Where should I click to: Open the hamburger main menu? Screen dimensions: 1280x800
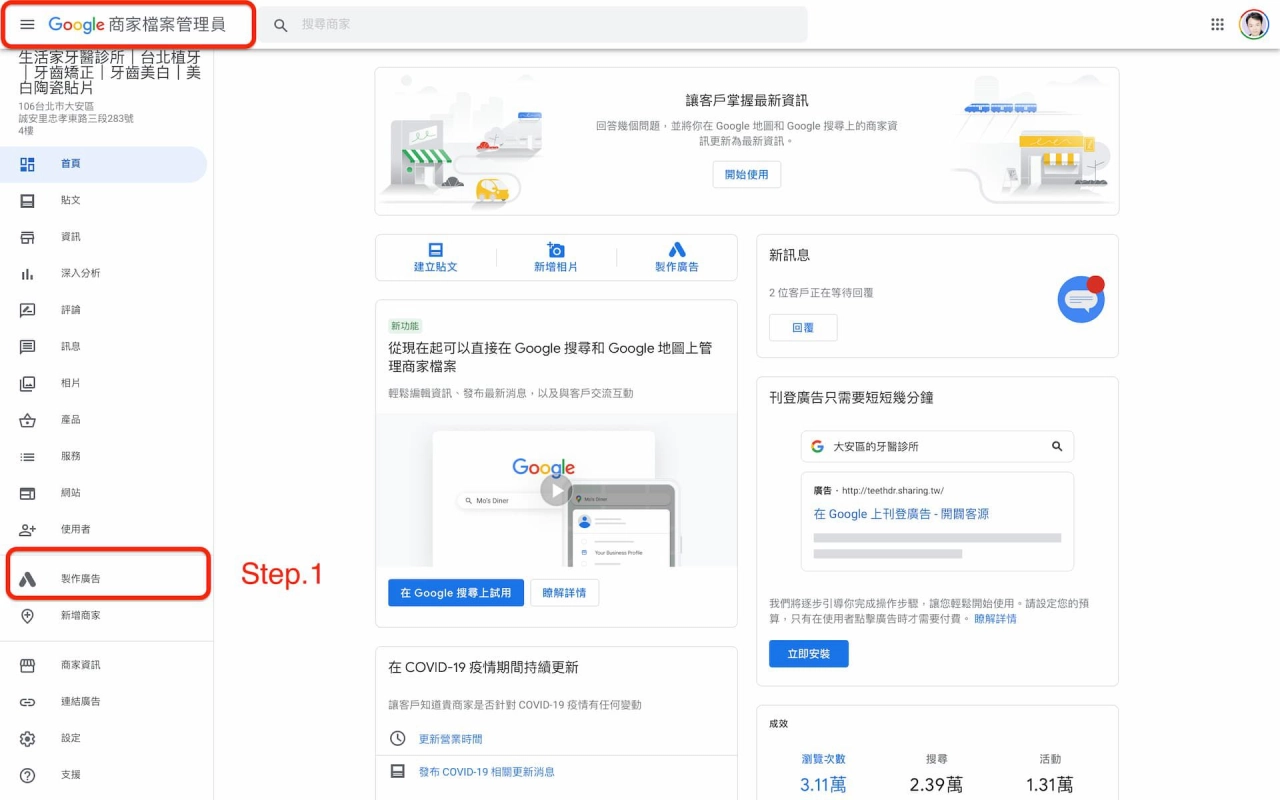pos(27,24)
